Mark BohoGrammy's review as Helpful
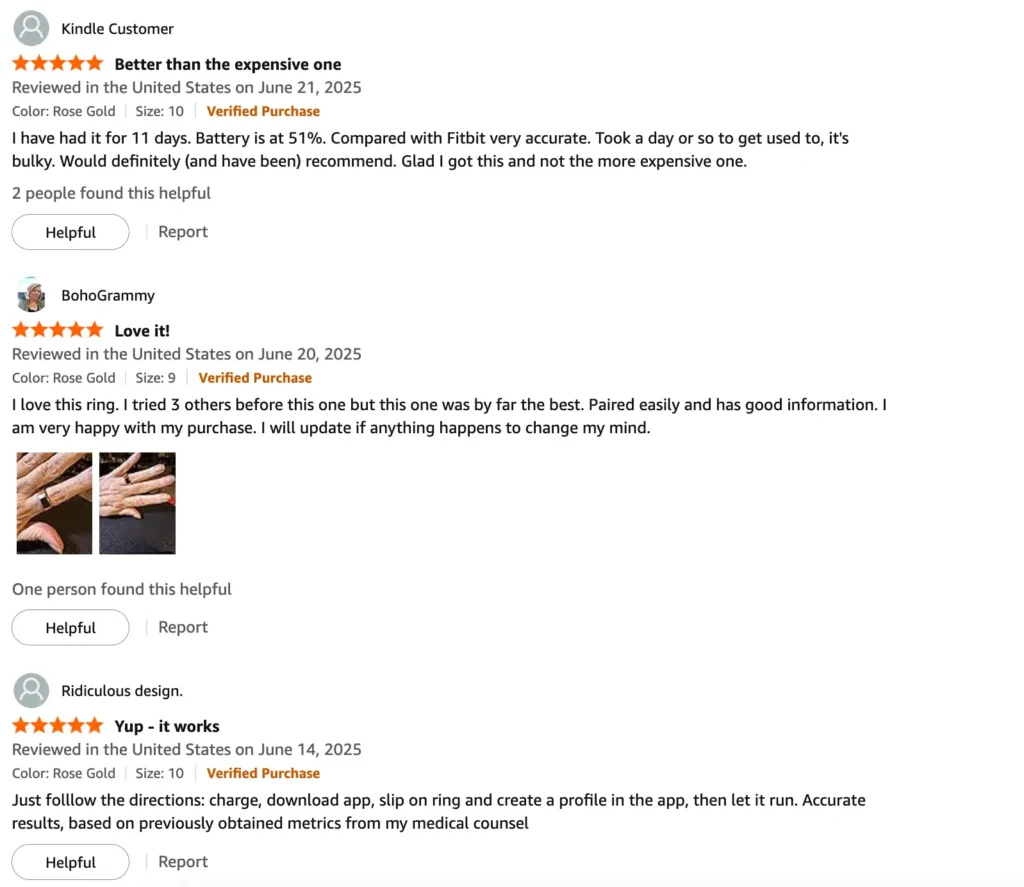The width and height of the screenshot is (1024, 887). coord(71,628)
